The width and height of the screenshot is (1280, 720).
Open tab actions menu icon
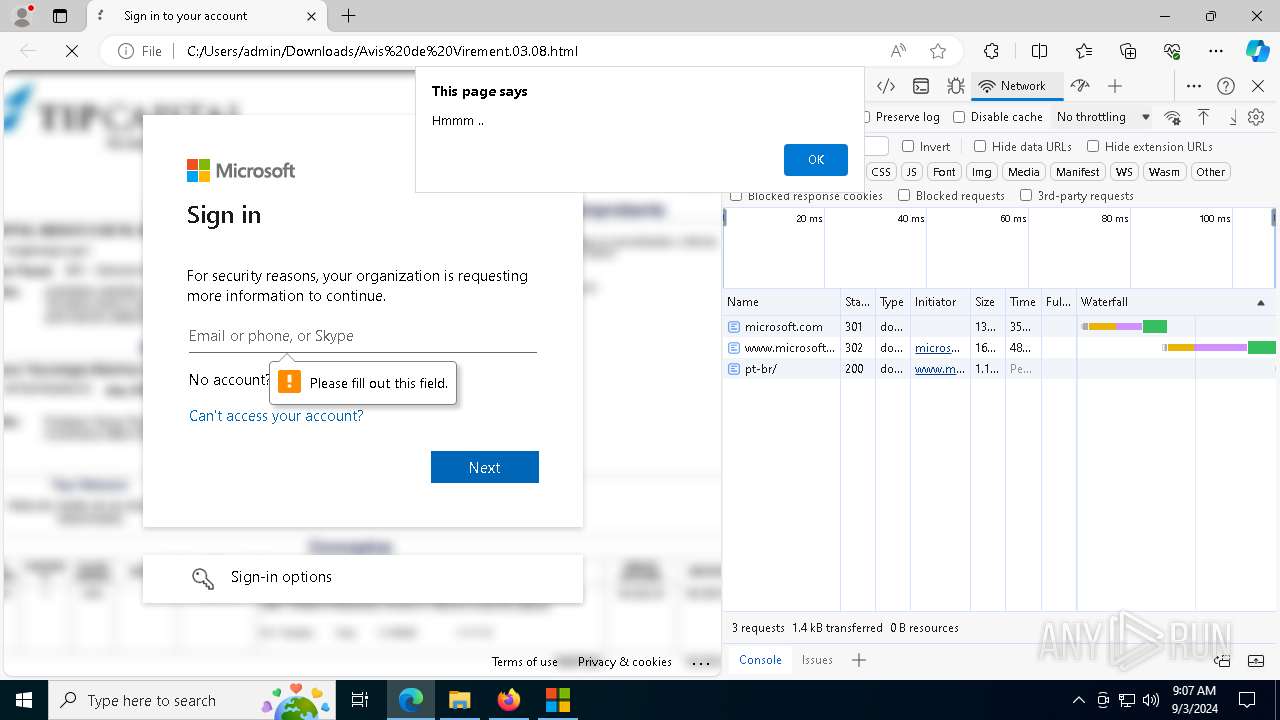pos(60,16)
